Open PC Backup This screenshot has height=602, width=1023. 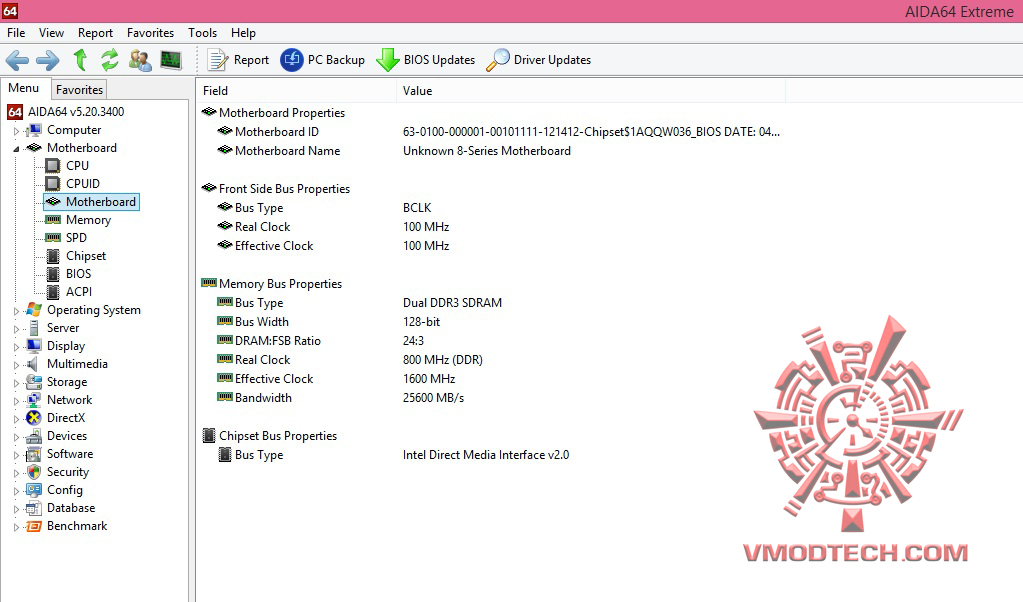pyautogui.click(x=322, y=60)
